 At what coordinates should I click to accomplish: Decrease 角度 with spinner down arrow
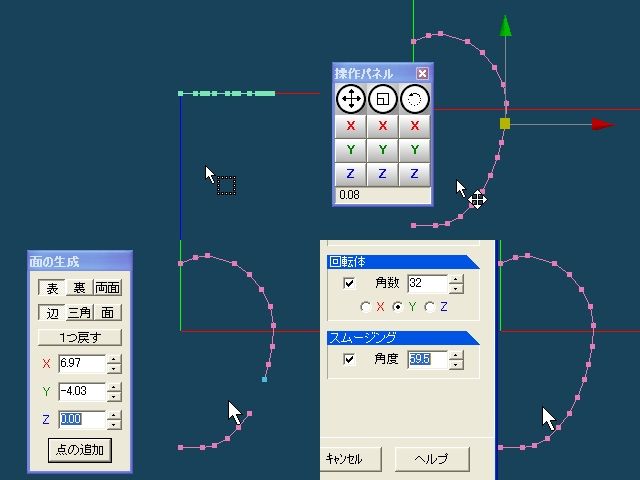pos(456,364)
